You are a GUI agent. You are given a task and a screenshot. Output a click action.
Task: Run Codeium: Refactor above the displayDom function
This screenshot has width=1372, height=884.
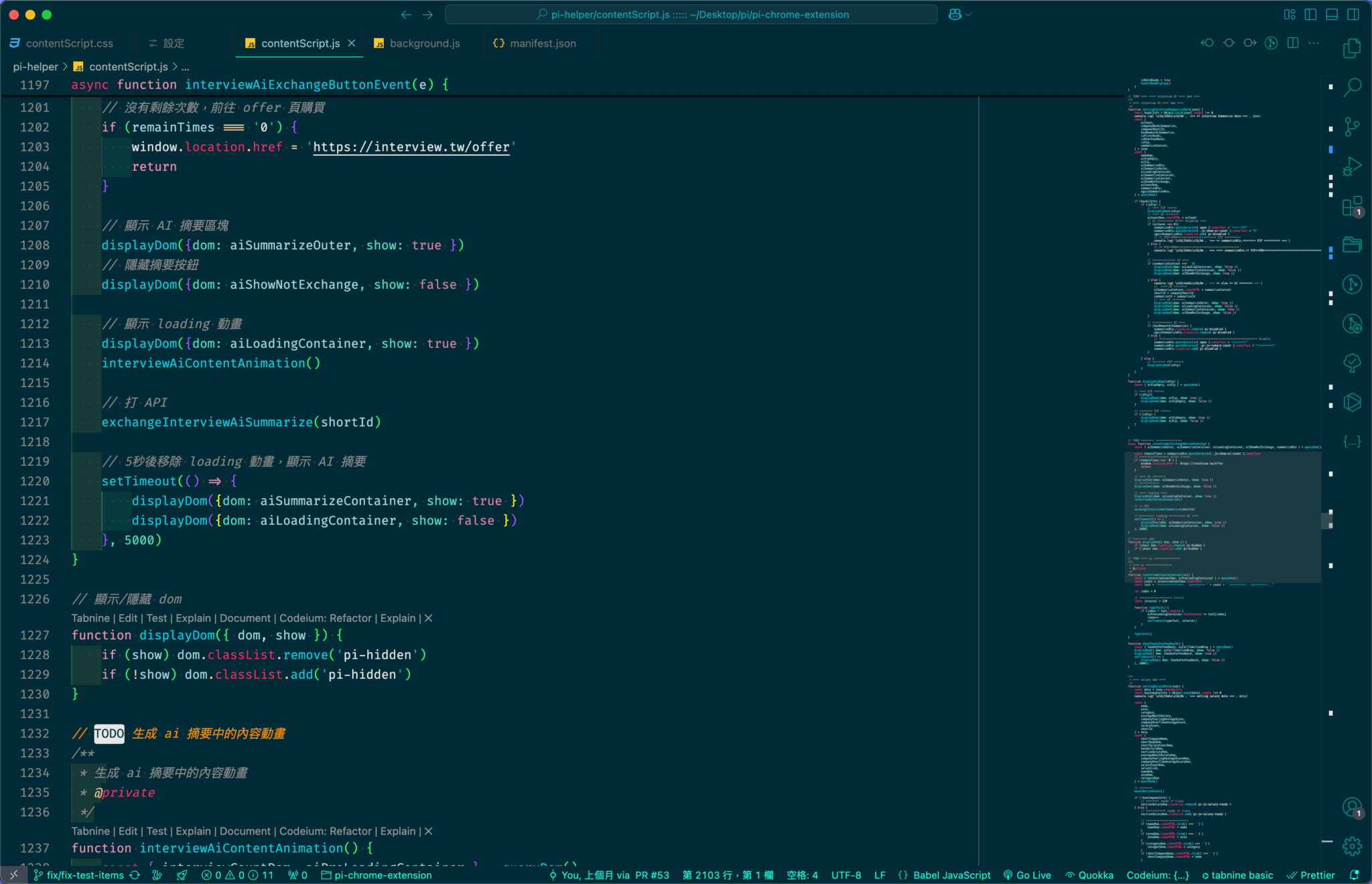tap(327, 618)
